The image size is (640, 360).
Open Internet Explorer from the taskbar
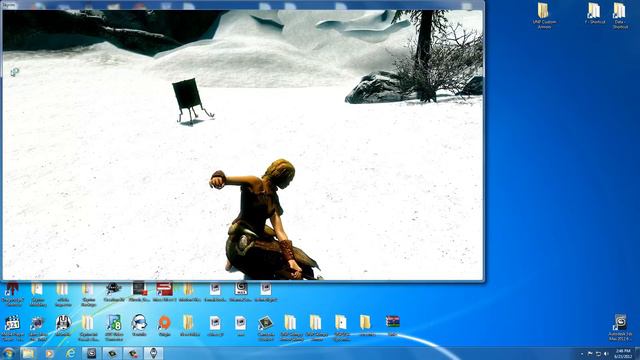click(x=71, y=353)
